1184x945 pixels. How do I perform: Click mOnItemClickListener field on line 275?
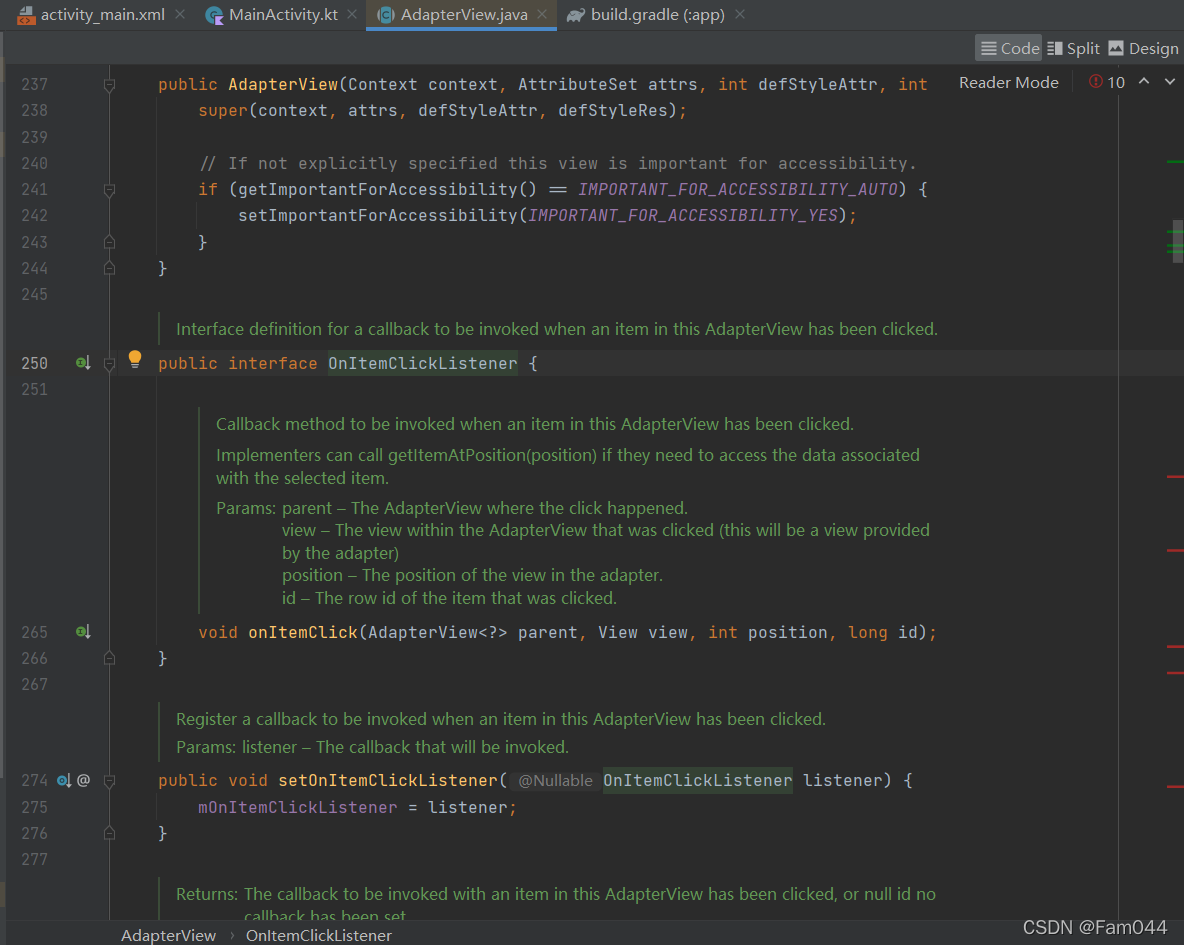[298, 808]
